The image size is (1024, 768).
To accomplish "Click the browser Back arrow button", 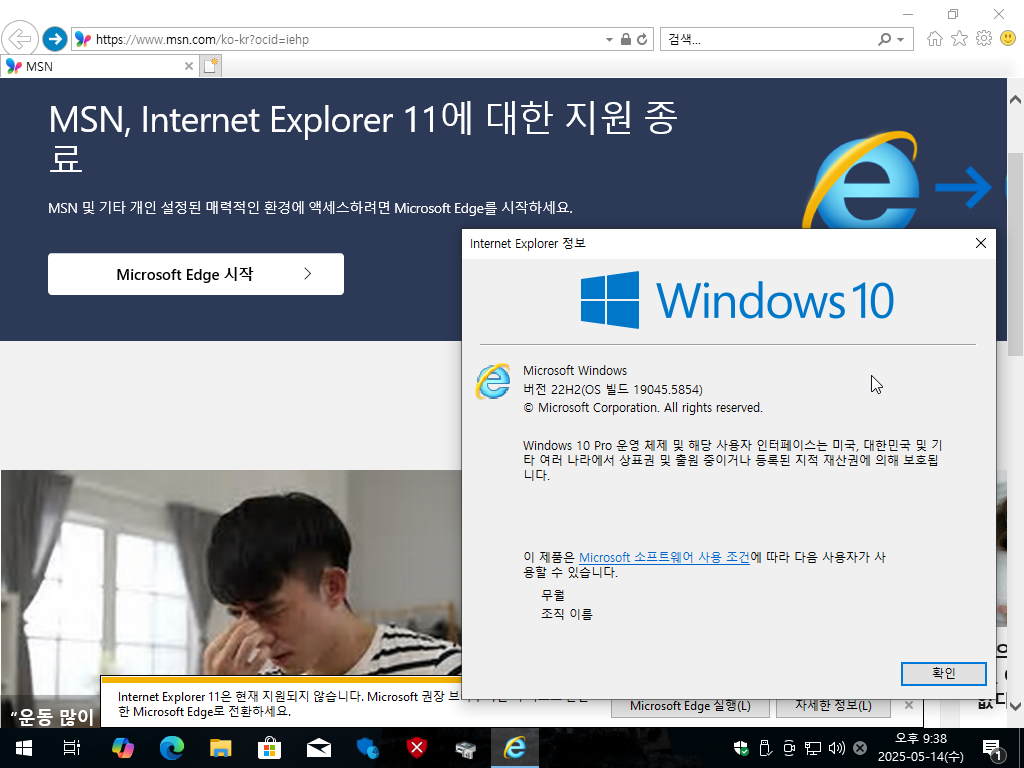I will click(x=20, y=39).
